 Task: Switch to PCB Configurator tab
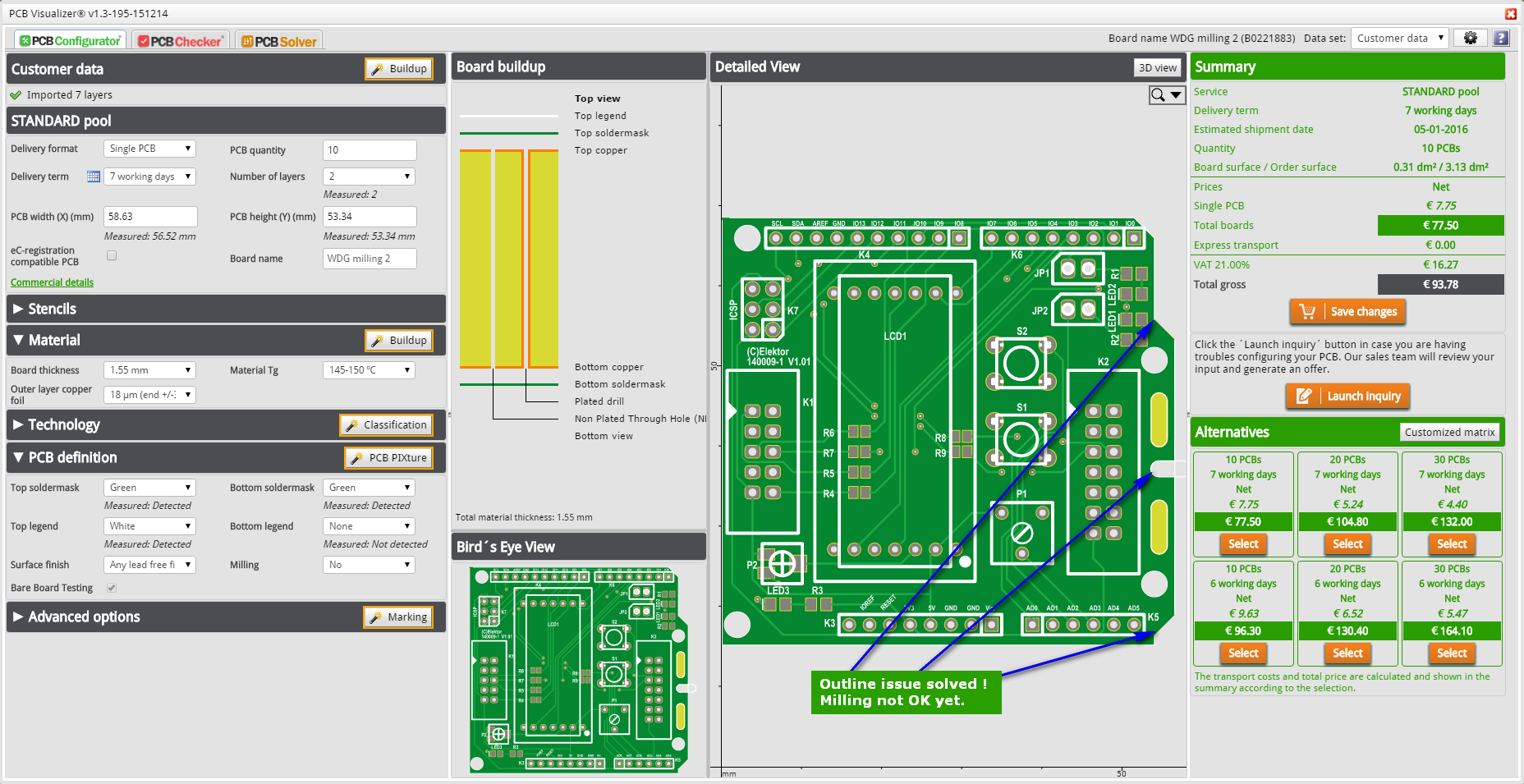[70, 40]
